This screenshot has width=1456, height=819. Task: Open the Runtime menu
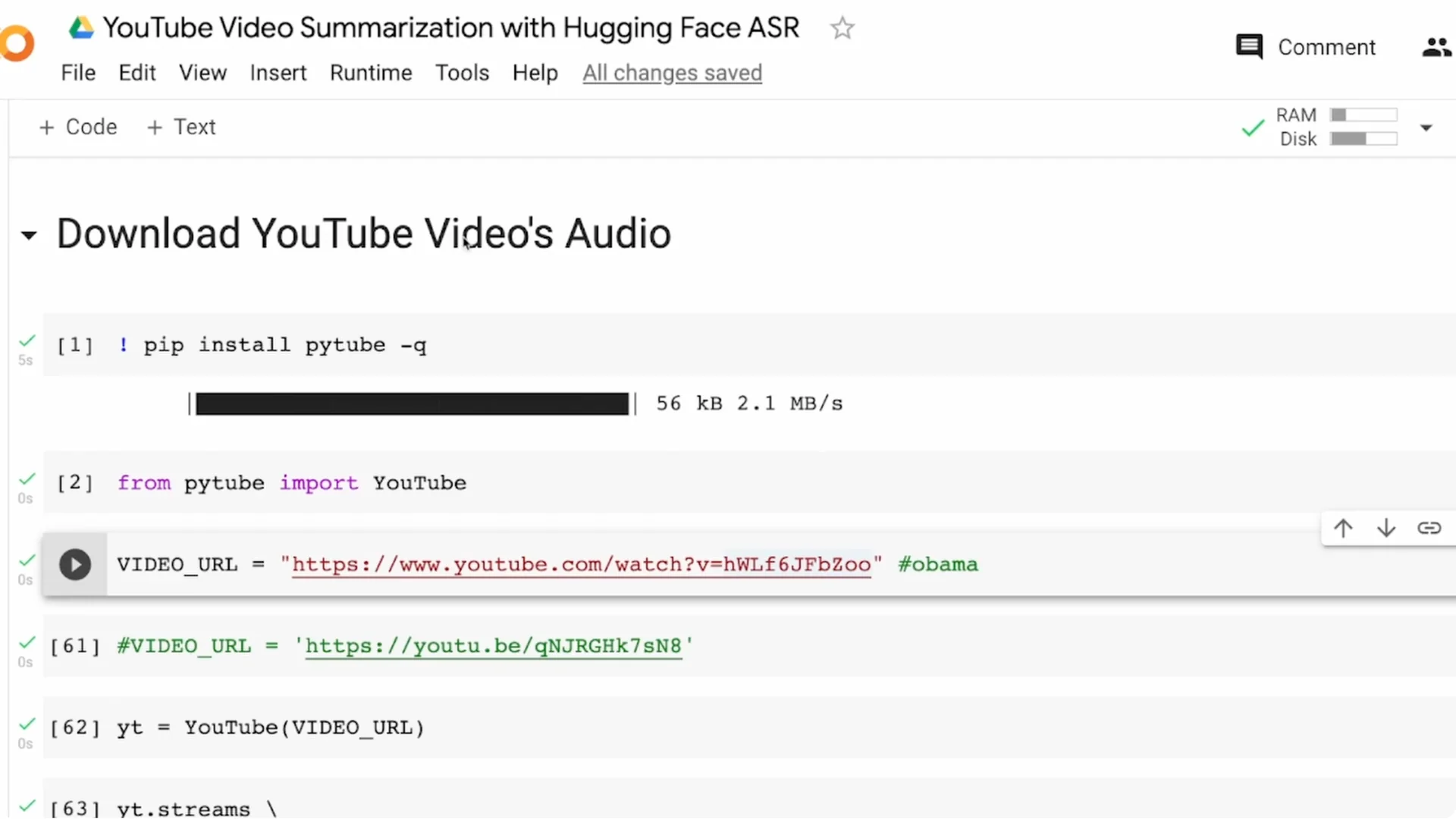tap(371, 73)
